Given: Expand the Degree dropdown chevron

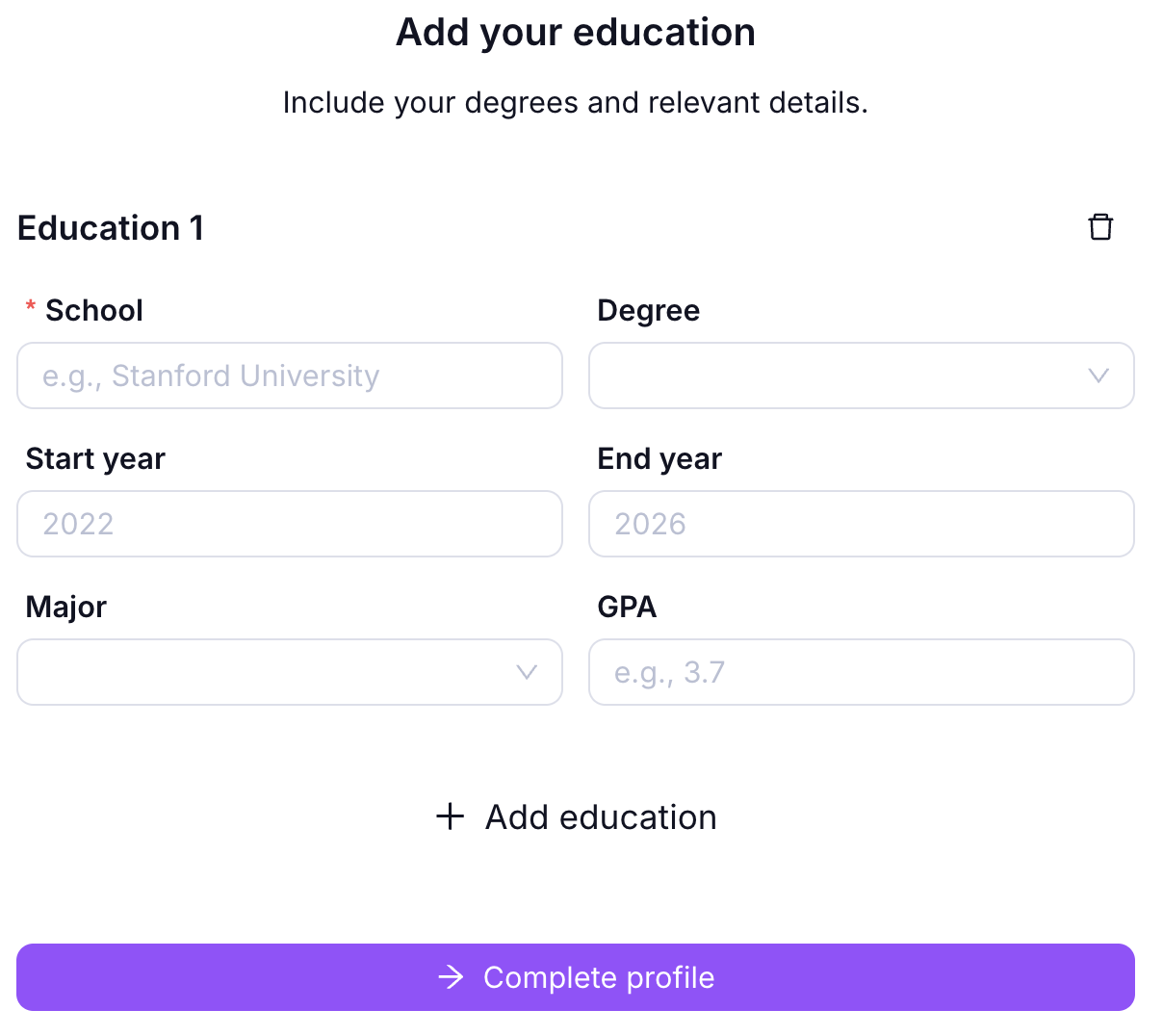Looking at the screenshot, I should (1098, 376).
